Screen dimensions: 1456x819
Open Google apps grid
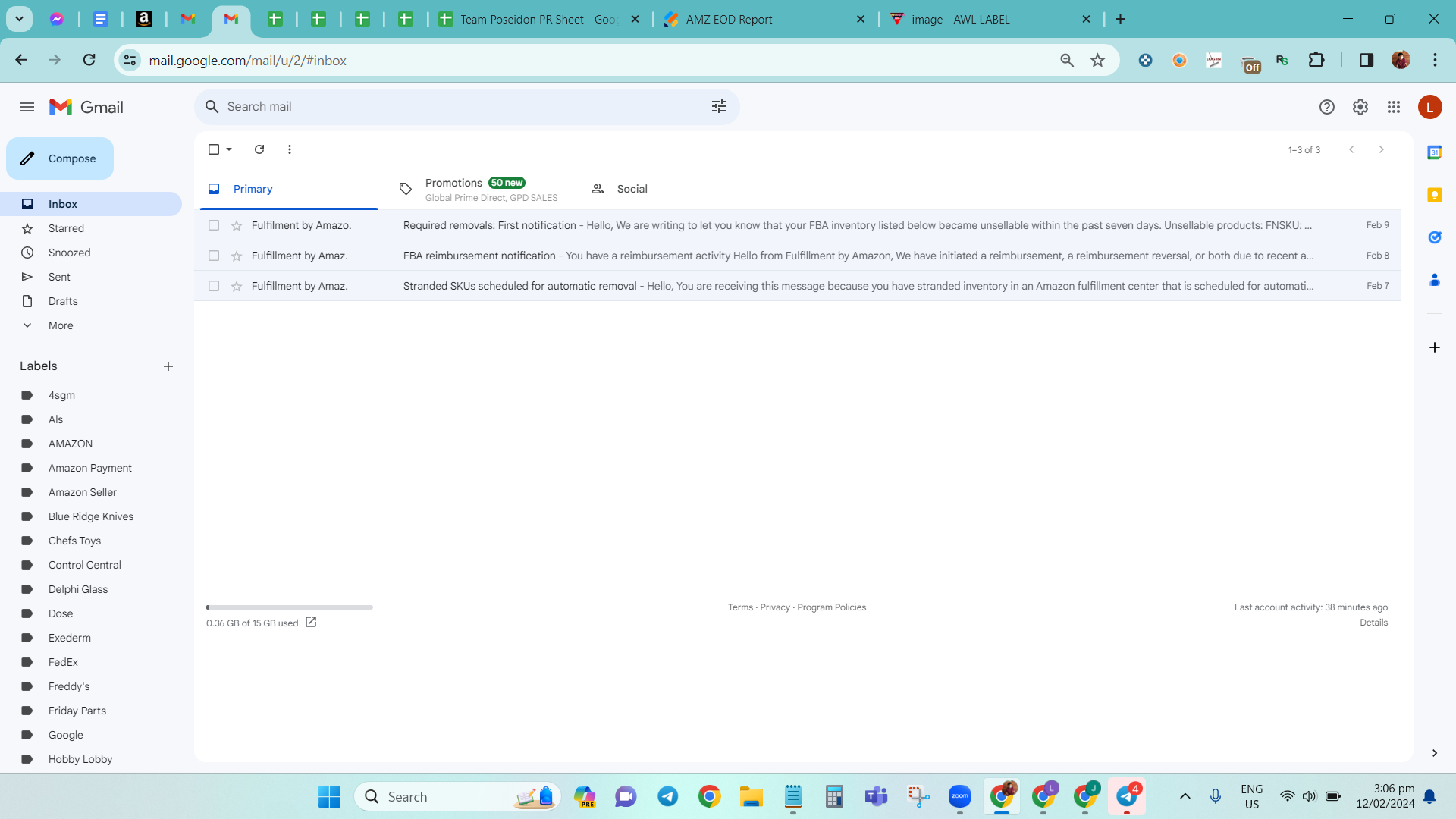(x=1394, y=107)
